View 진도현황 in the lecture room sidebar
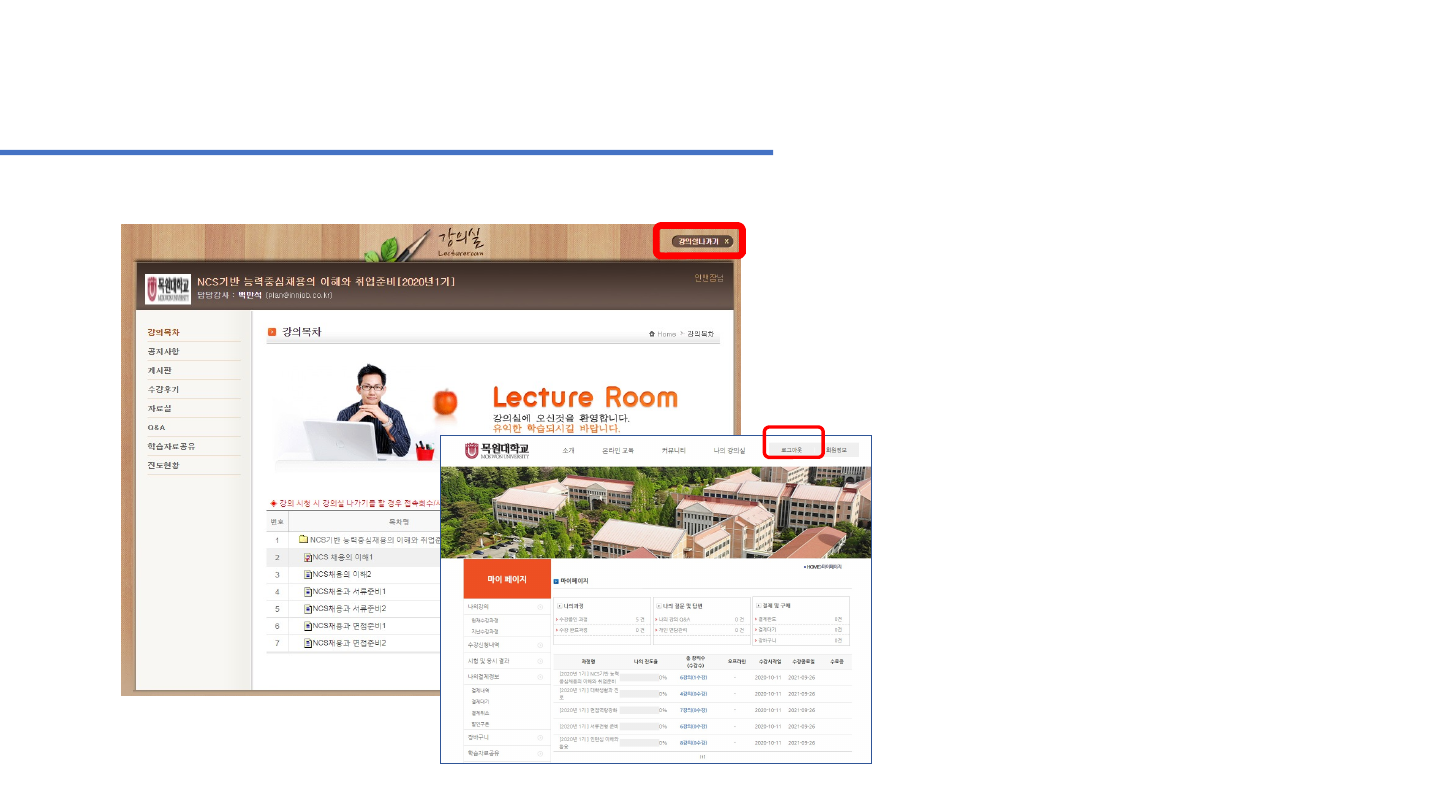The image size is (1440, 810). (x=164, y=465)
